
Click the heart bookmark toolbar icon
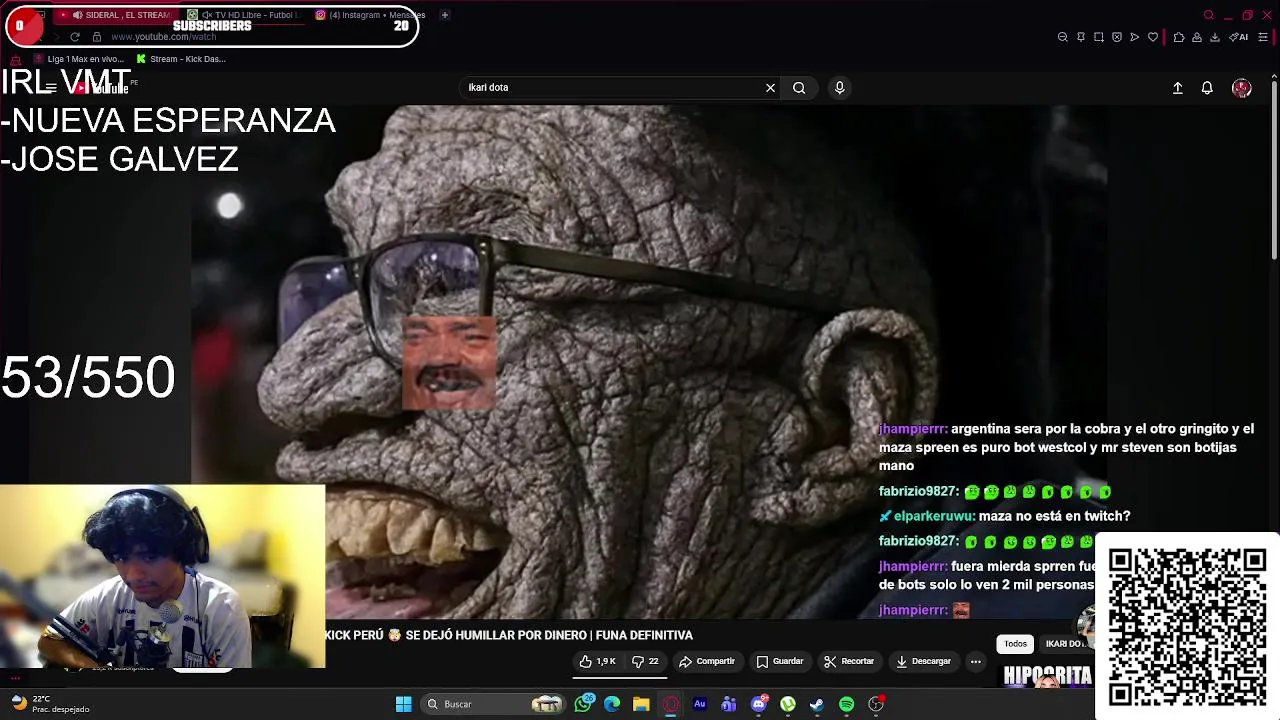[x=1153, y=37]
